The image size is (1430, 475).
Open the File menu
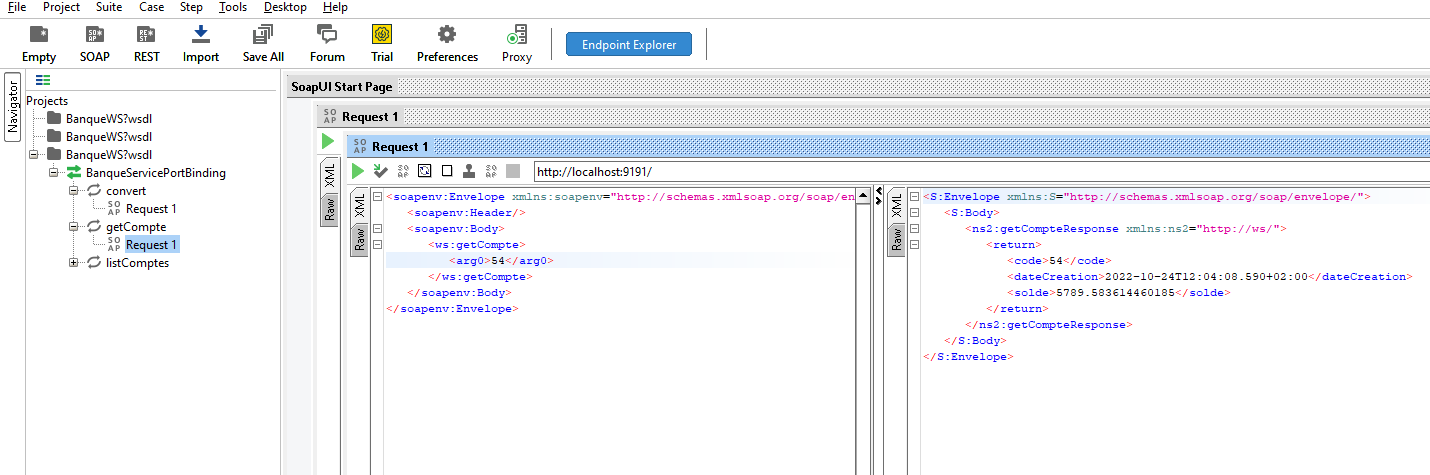click(17, 7)
